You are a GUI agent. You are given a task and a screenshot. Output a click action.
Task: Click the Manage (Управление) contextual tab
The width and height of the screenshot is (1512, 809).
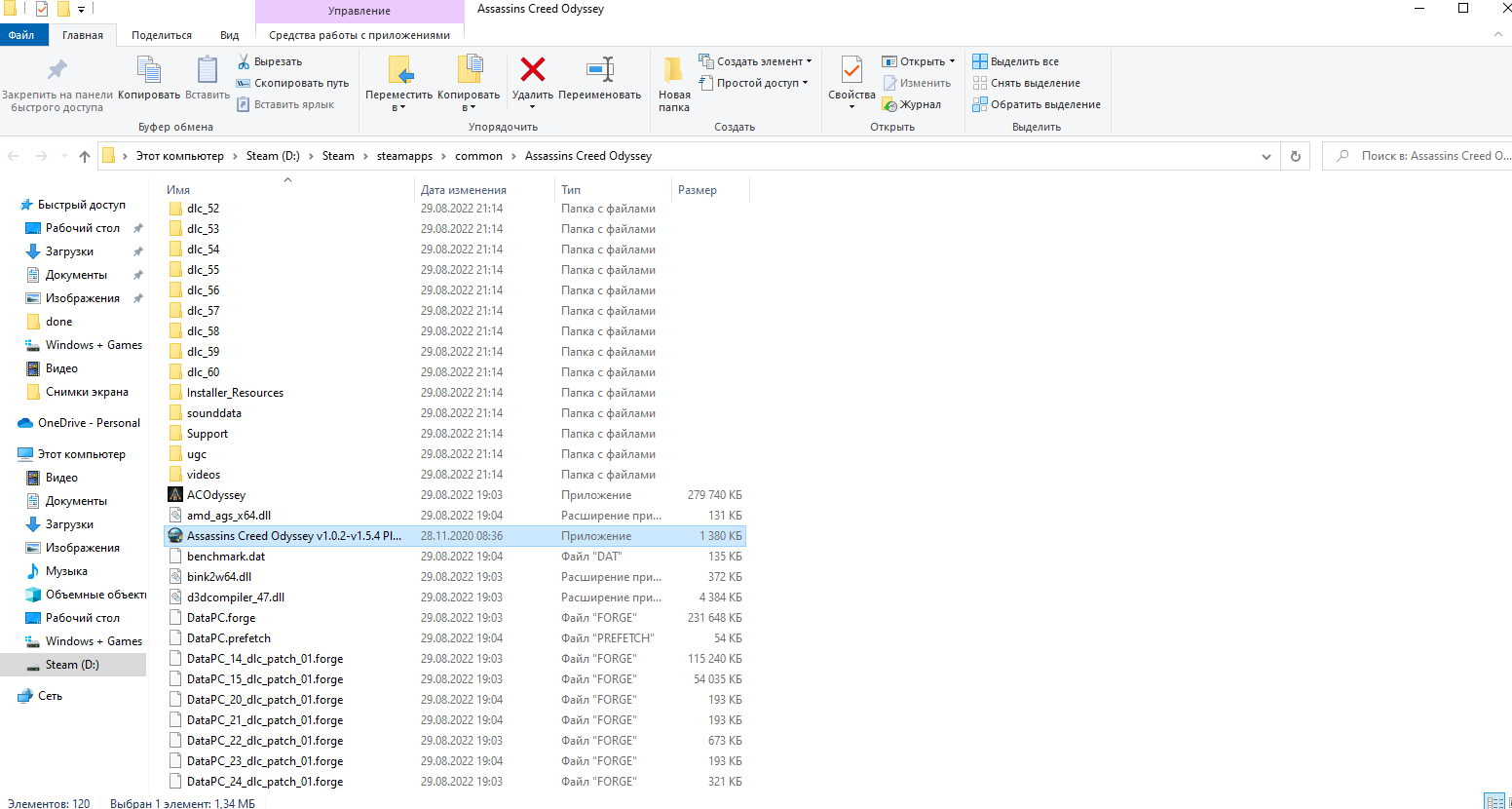point(359,11)
